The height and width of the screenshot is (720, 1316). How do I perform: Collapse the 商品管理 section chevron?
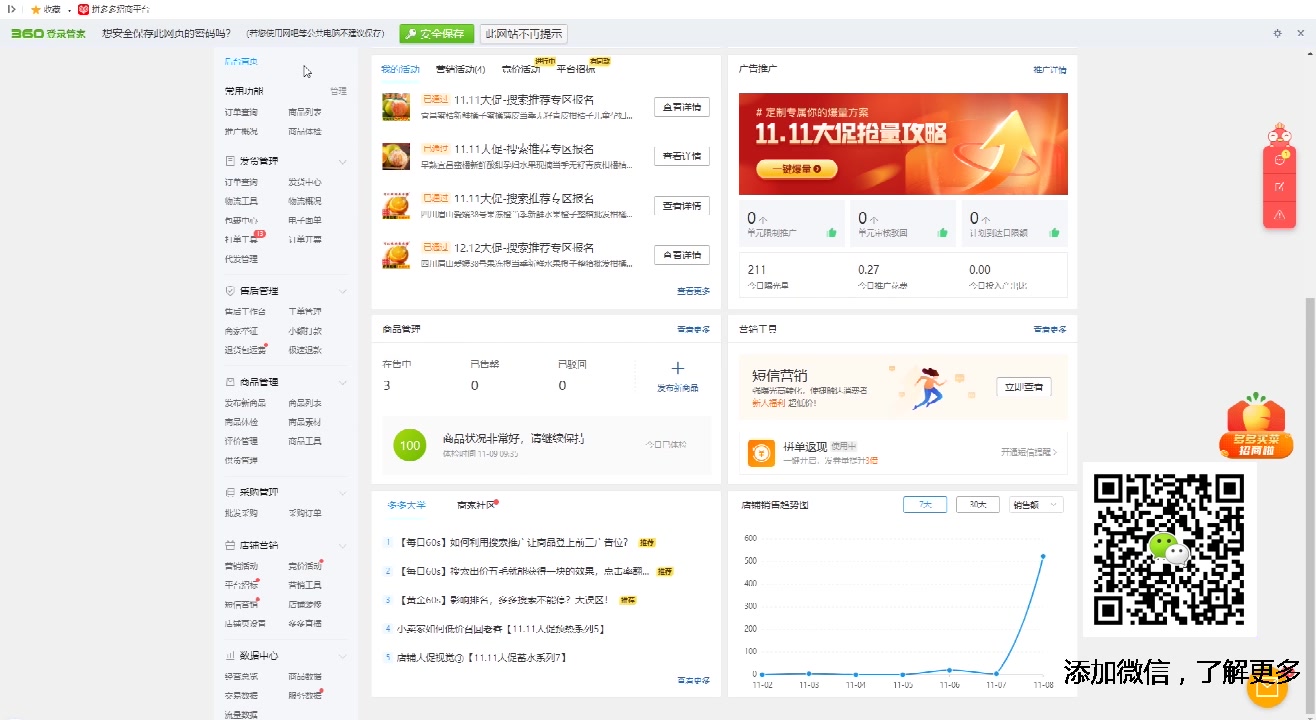click(342, 382)
